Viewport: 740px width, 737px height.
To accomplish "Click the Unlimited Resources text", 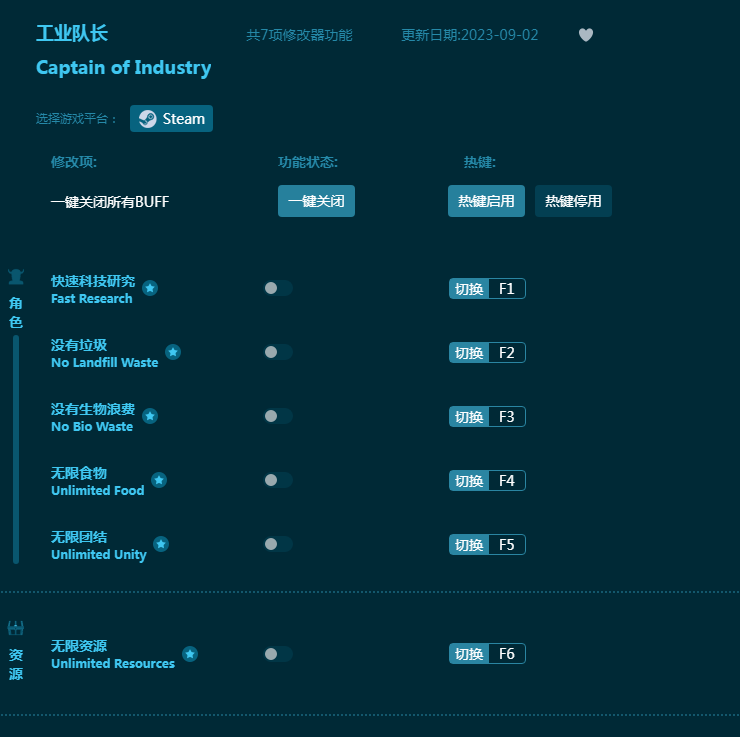I will [113, 663].
